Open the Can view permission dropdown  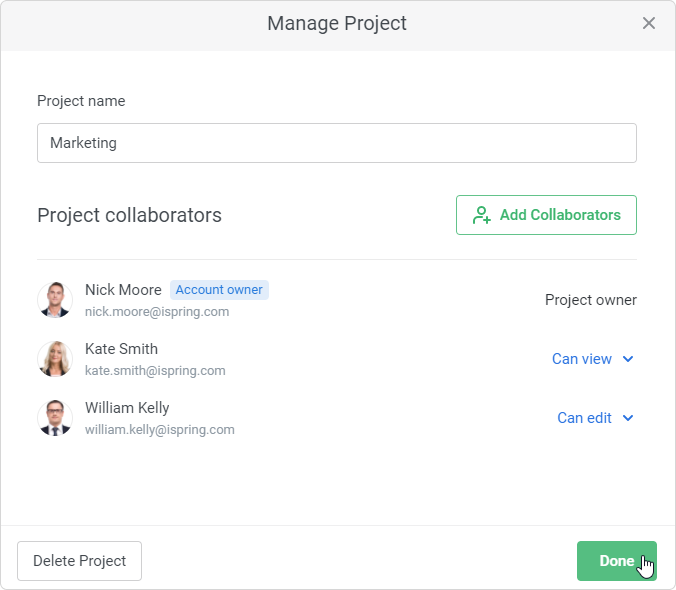tap(593, 359)
